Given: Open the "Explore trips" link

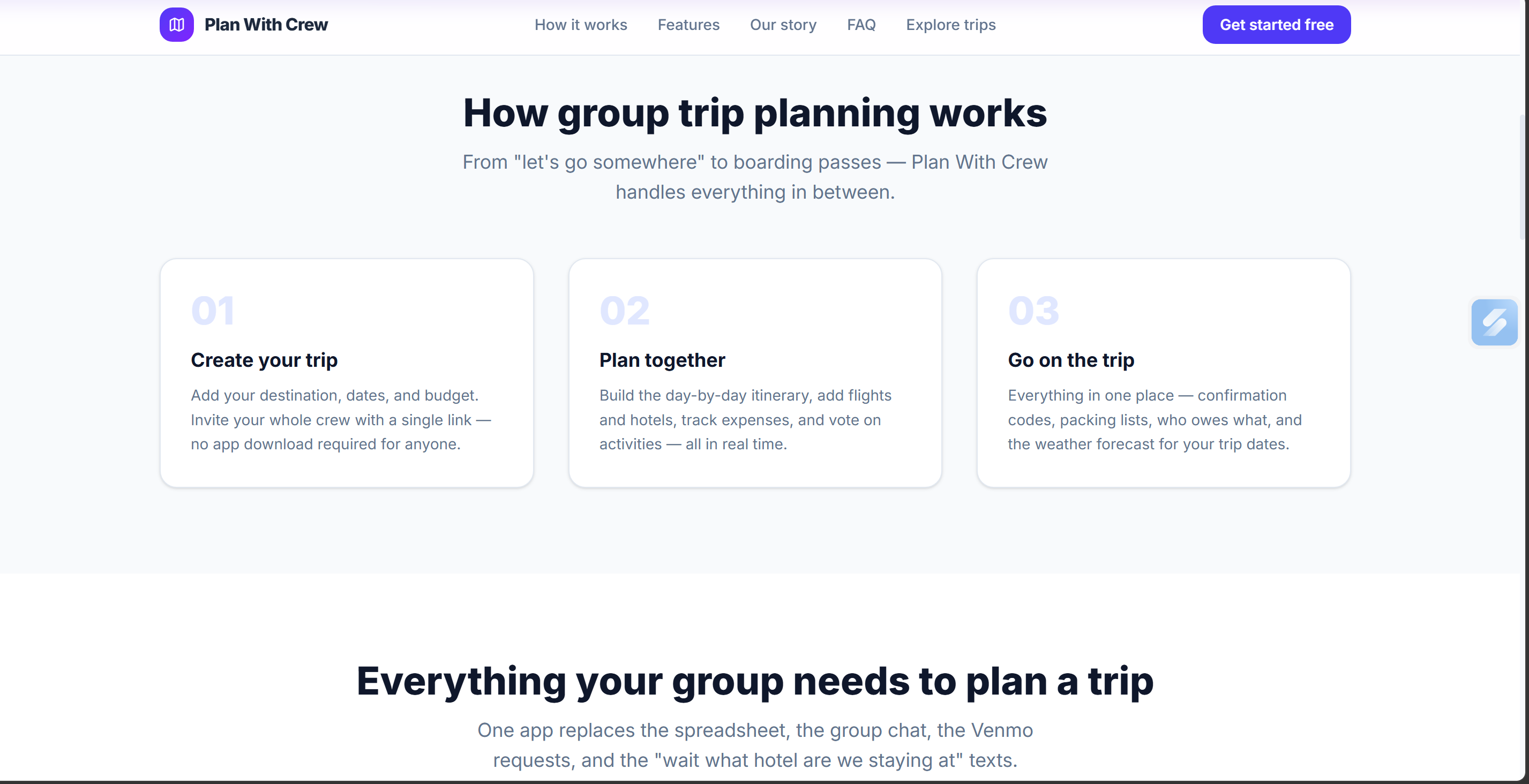Looking at the screenshot, I should (x=950, y=24).
